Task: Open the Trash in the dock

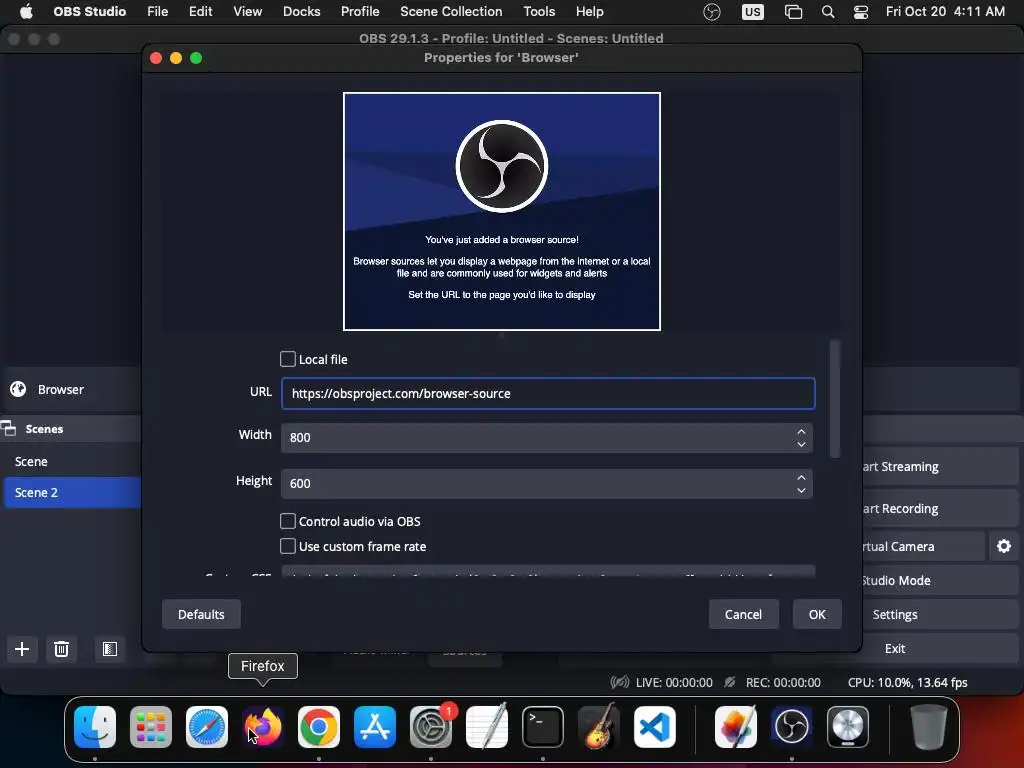Action: point(929,727)
